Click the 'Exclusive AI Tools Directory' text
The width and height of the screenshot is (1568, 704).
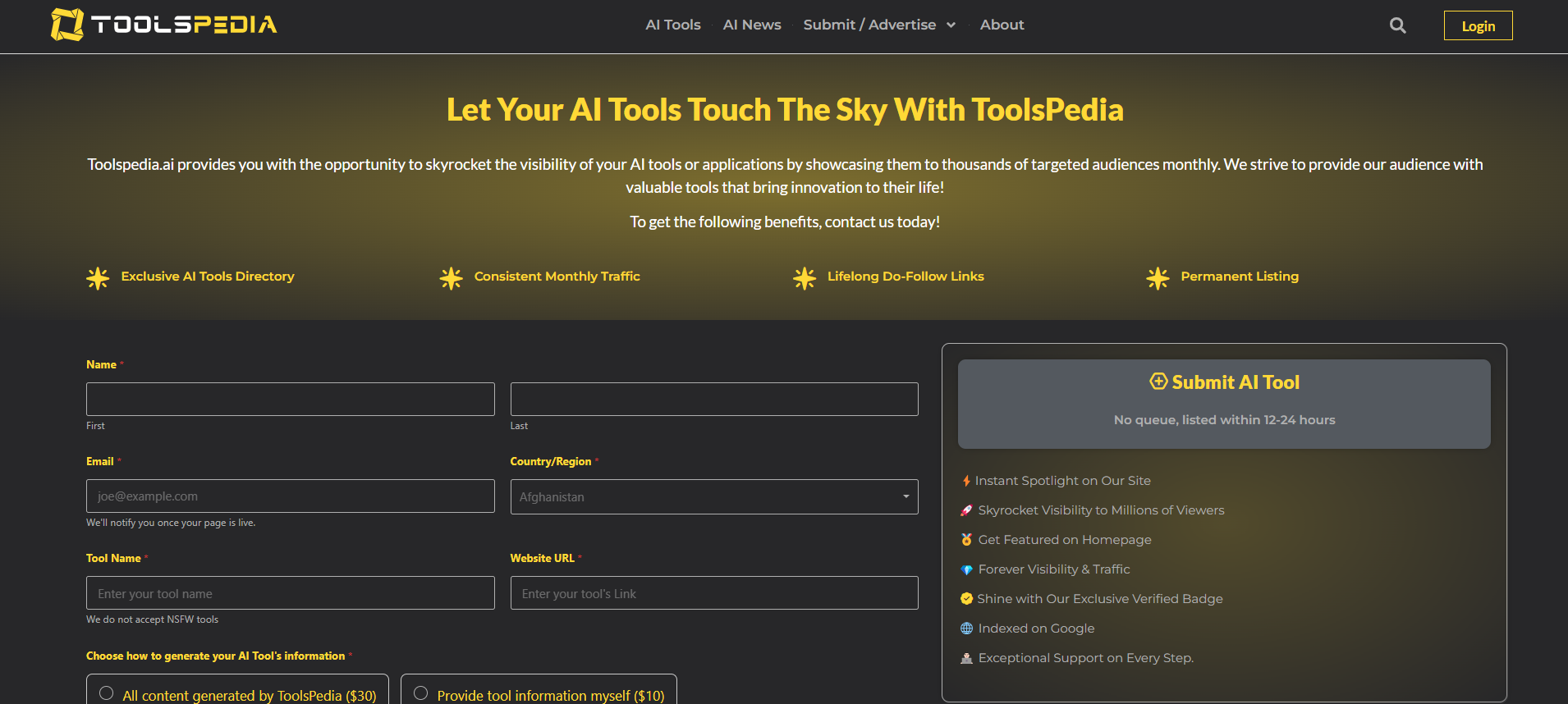click(x=208, y=277)
